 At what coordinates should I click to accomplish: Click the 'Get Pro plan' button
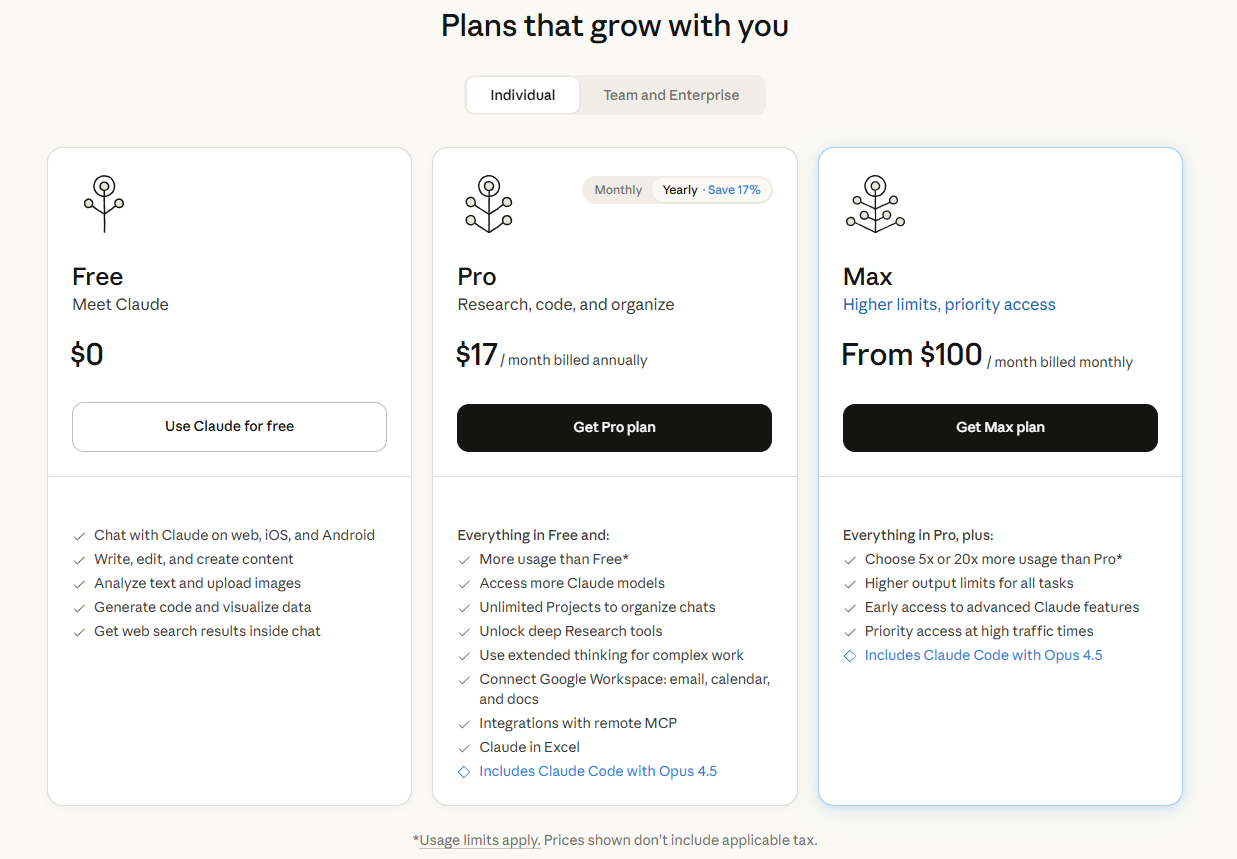point(614,427)
